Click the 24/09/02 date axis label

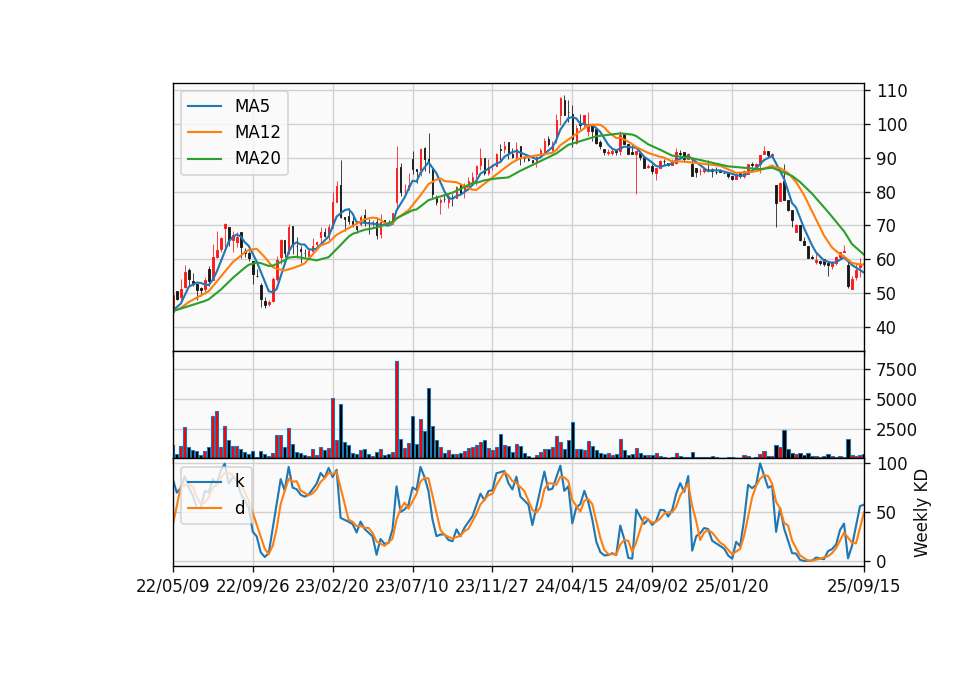[x=651, y=586]
